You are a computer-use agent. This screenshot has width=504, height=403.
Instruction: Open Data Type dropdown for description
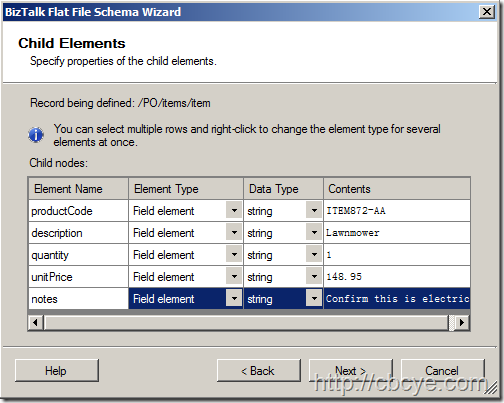314,233
